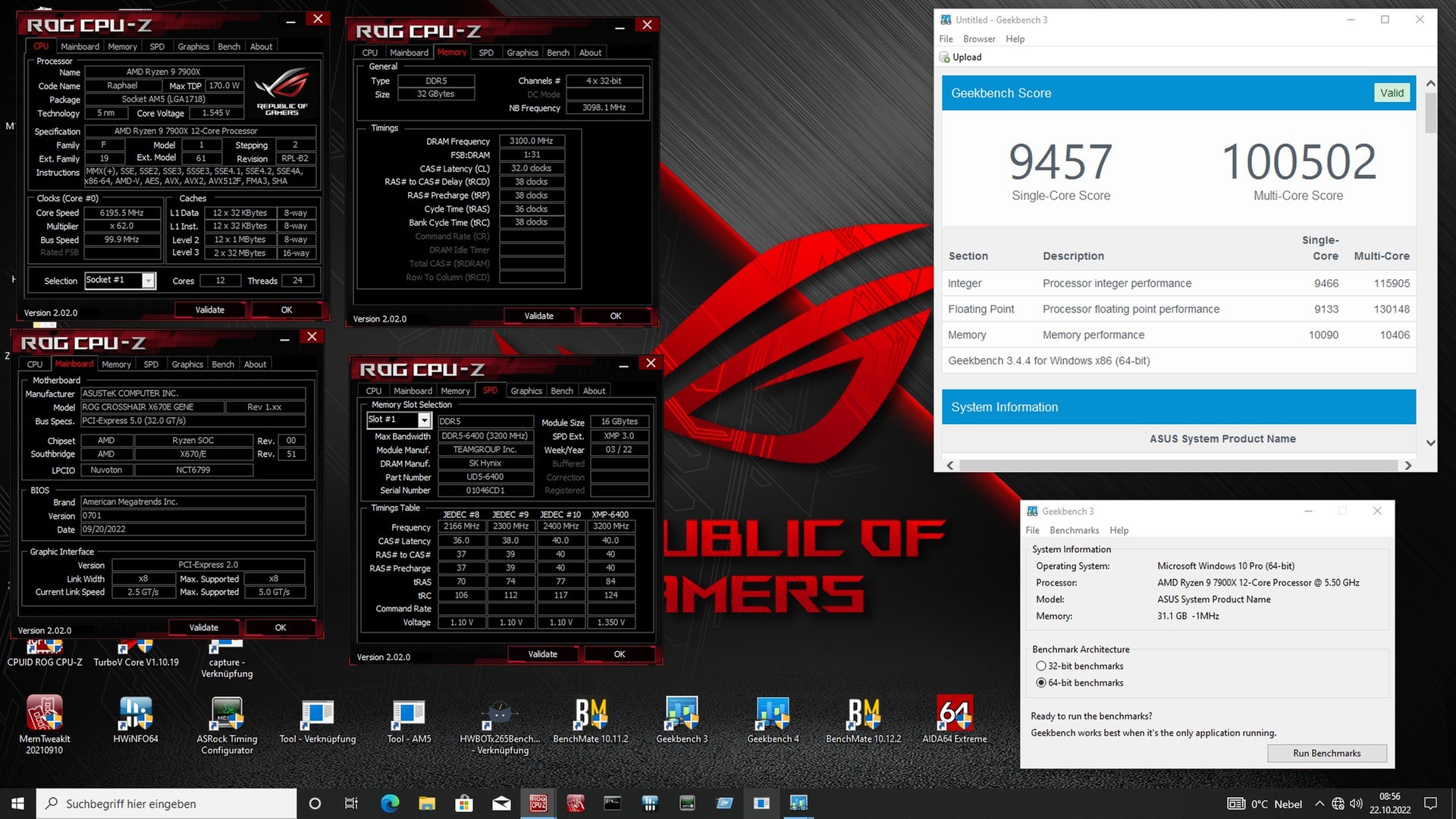The height and width of the screenshot is (819, 1456).
Task: Open BenchMate 10.12.2 desktop icon
Action: click(864, 719)
